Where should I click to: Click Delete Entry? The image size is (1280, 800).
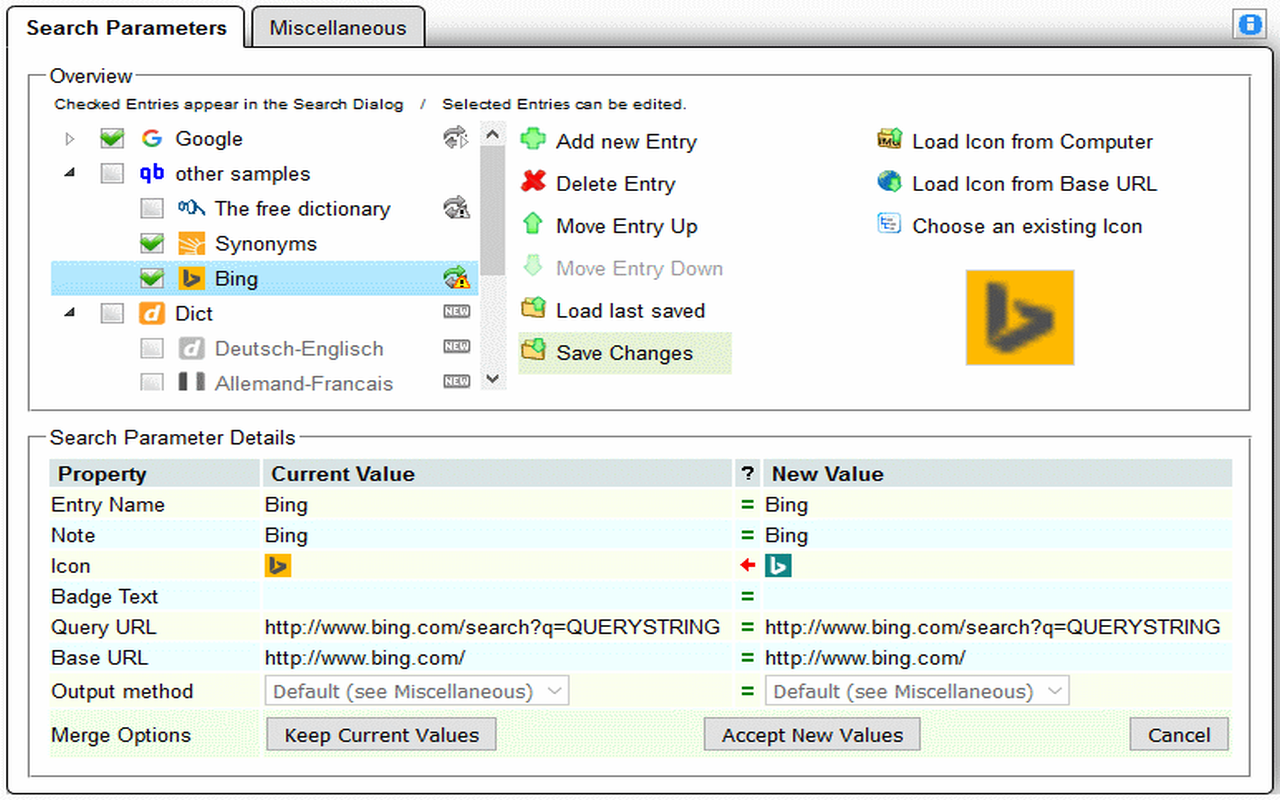615,184
